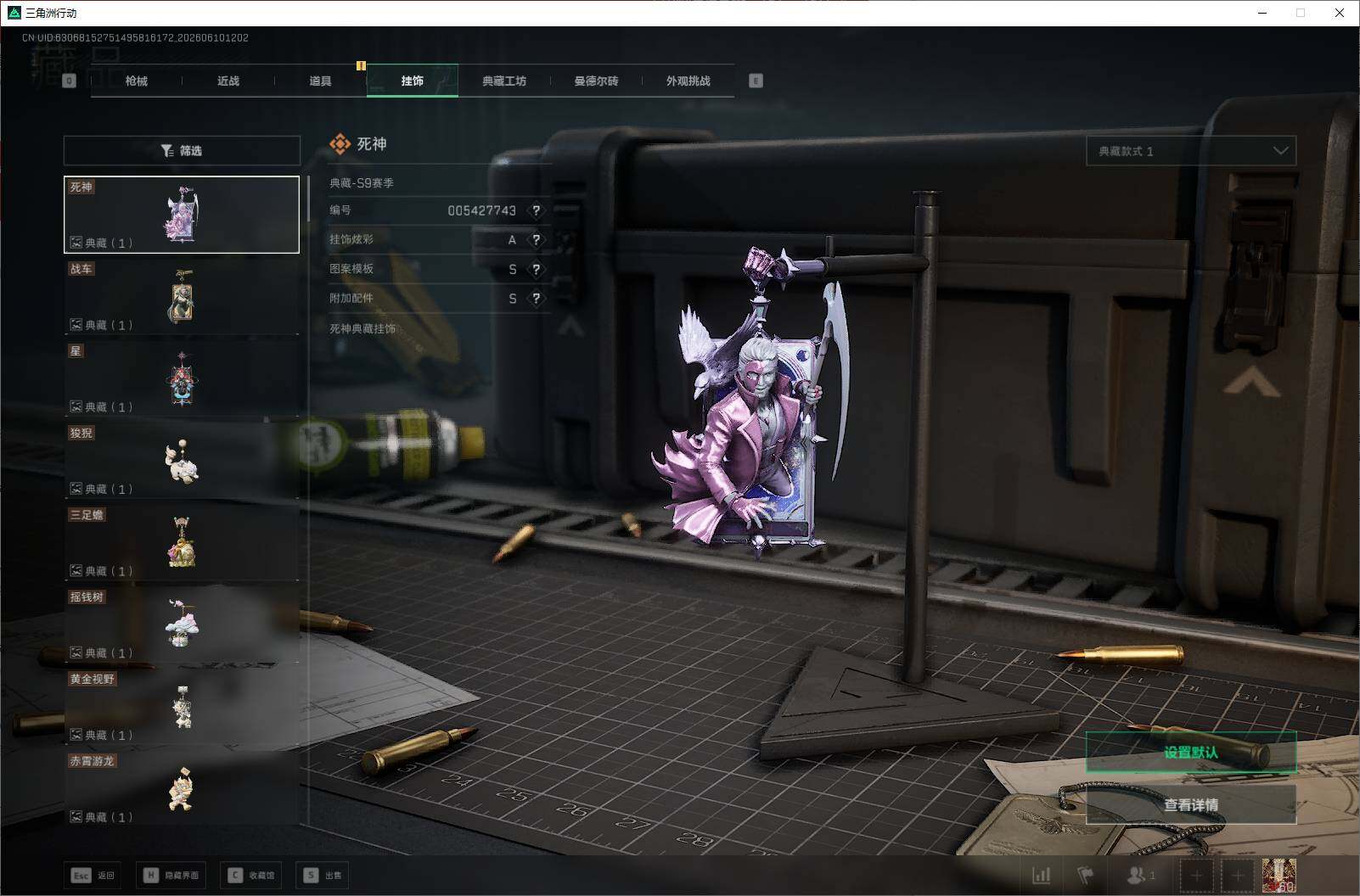Close the 三角洲行动 window
This screenshot has height=896, width=1360.
click(x=1340, y=13)
